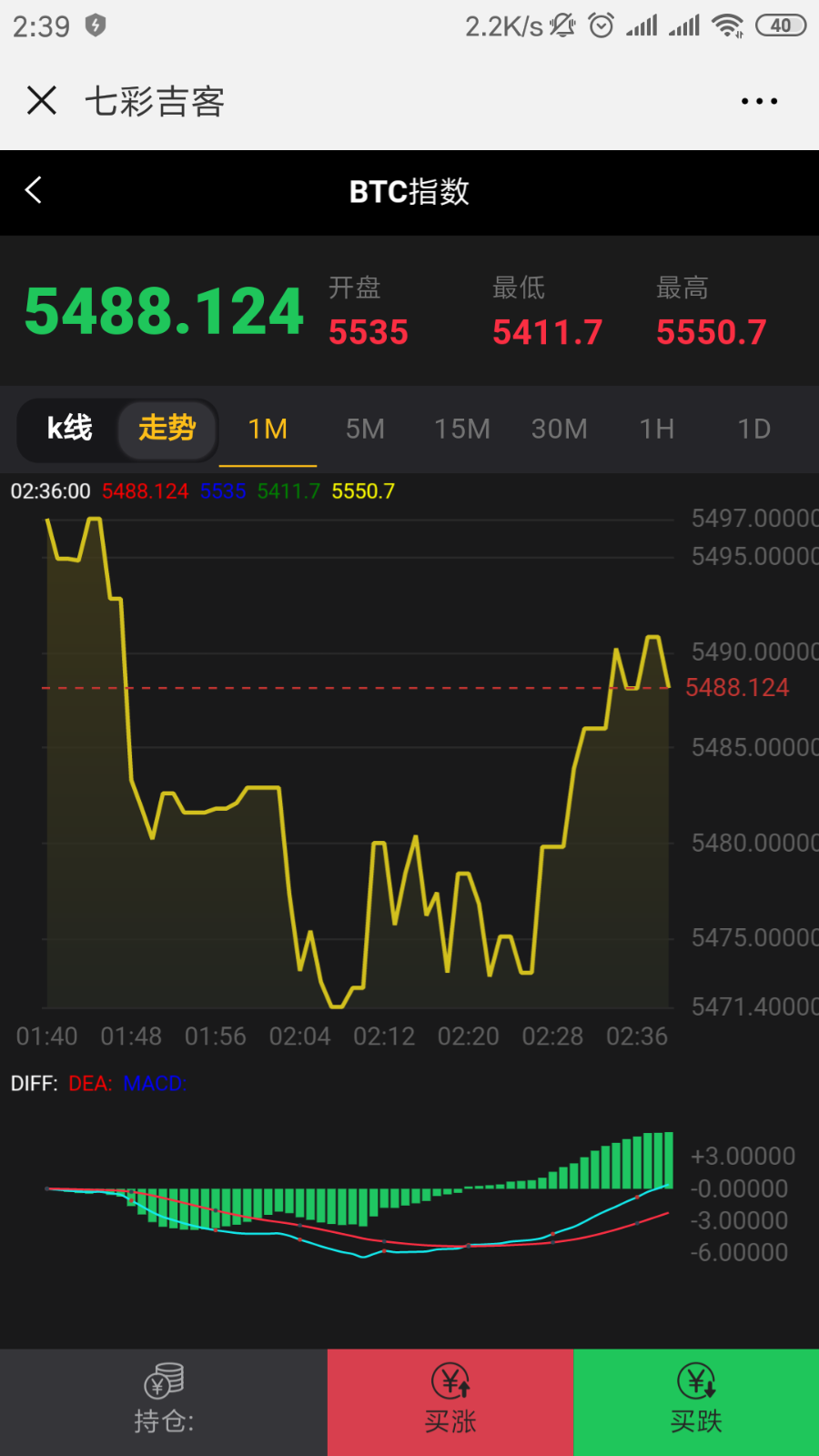Tap the battery indicator showing 40

[x=781, y=25]
